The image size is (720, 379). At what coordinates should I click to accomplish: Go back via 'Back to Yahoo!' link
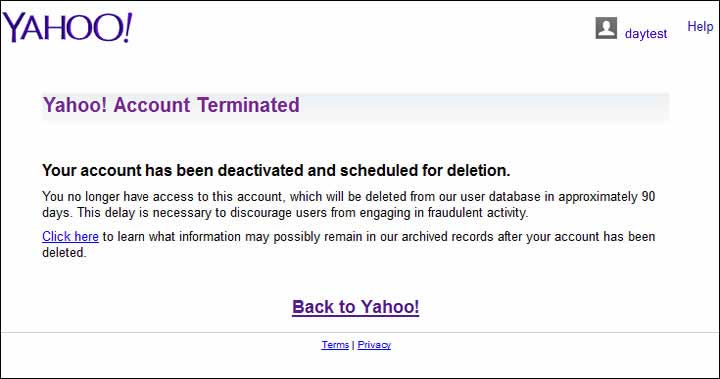pyautogui.click(x=355, y=307)
